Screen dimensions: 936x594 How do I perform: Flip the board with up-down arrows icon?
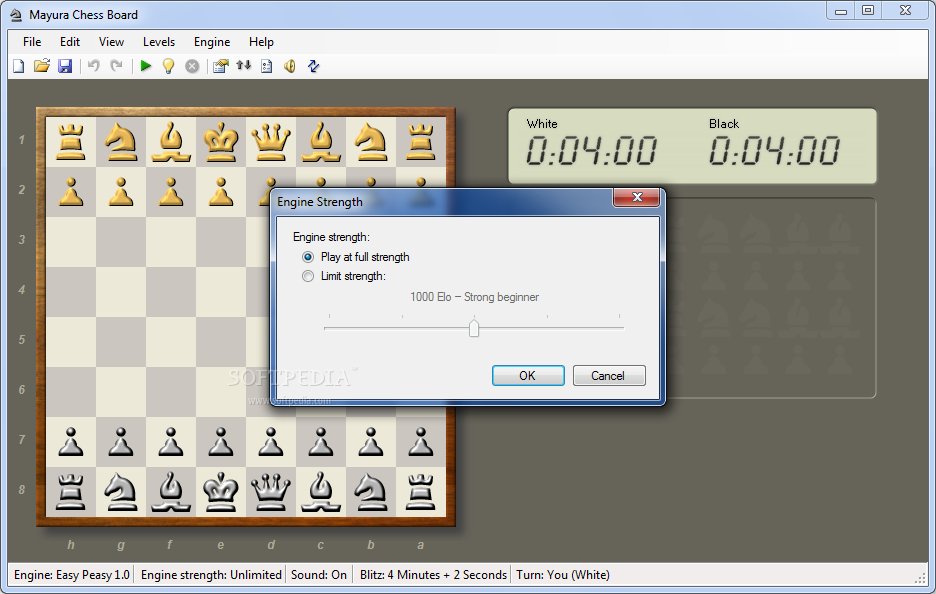244,65
